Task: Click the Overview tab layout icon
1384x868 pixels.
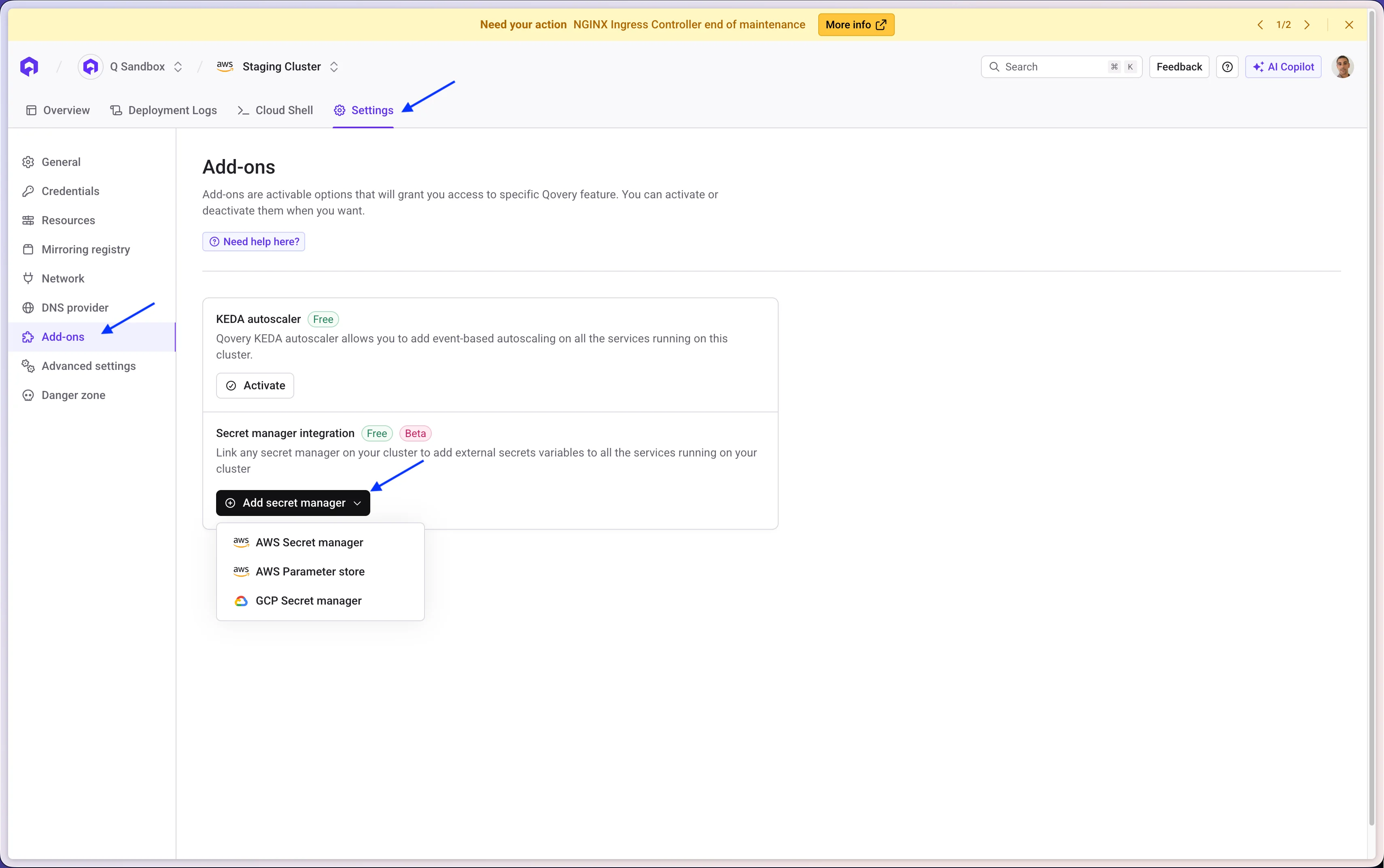Action: click(32, 110)
